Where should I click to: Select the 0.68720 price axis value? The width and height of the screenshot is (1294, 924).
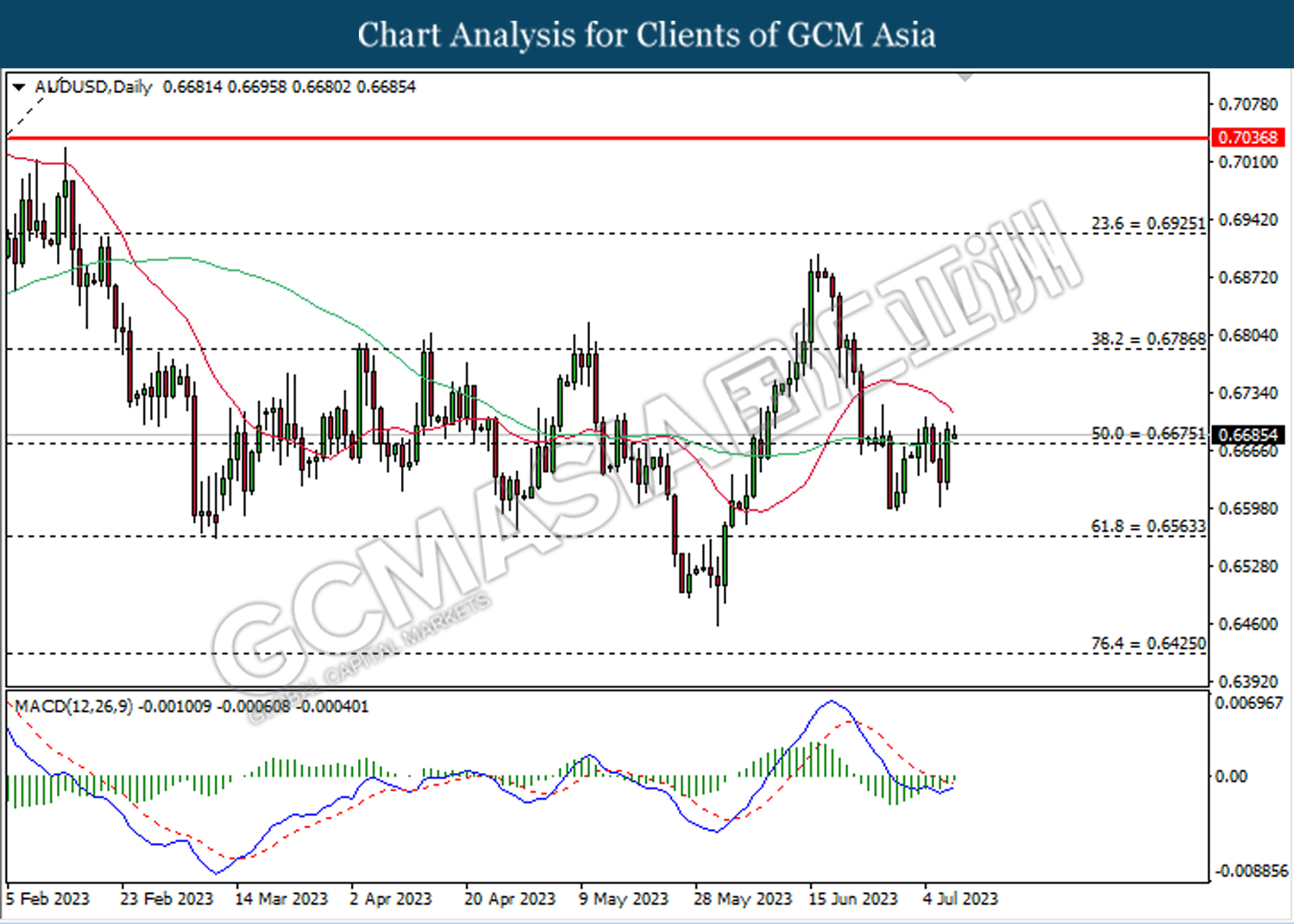[1248, 278]
